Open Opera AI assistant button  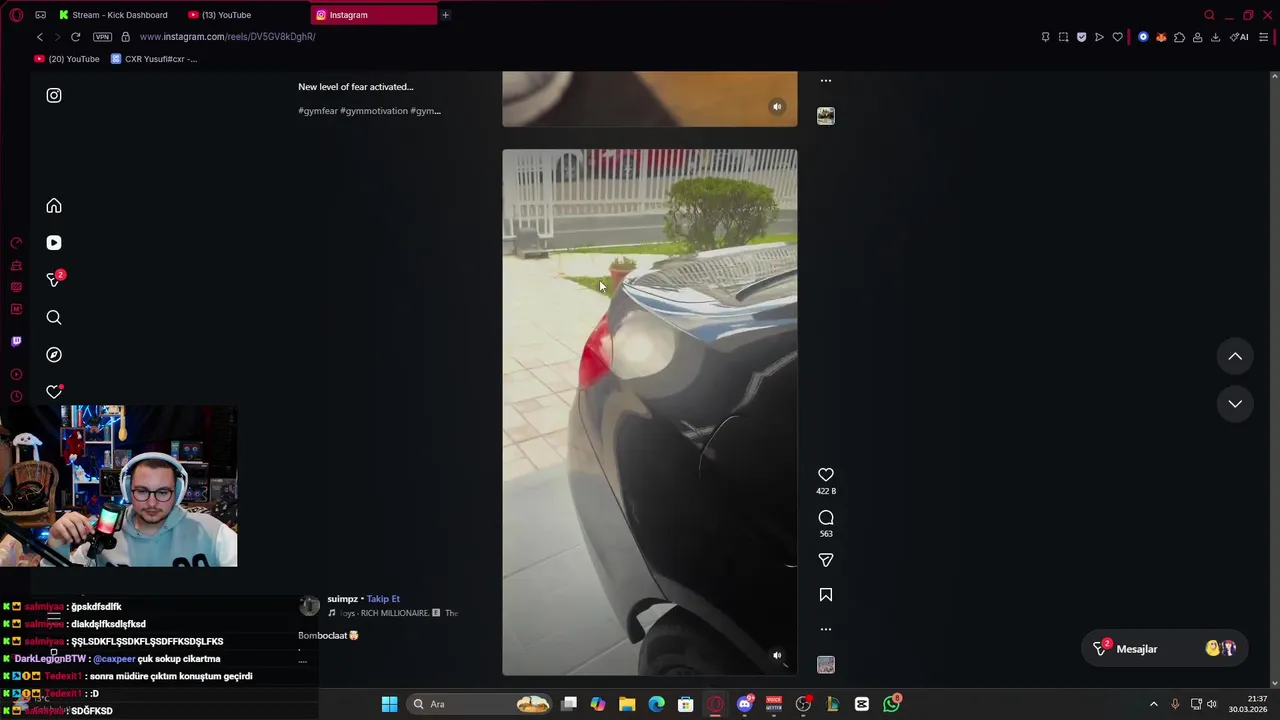1239,37
